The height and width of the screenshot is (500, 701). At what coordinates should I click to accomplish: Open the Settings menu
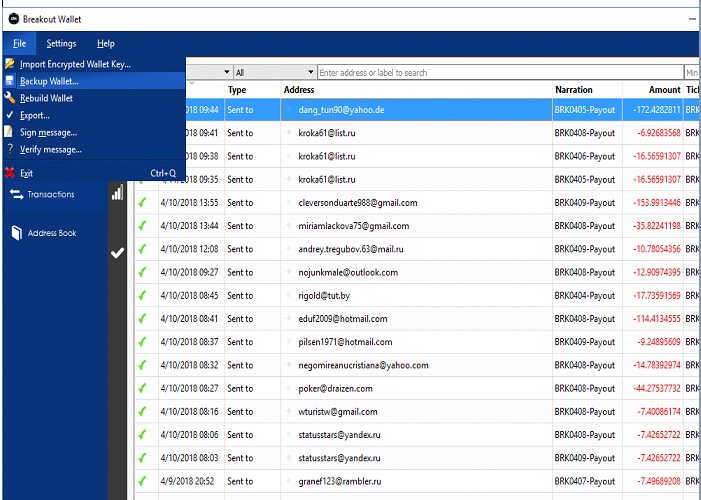61,43
